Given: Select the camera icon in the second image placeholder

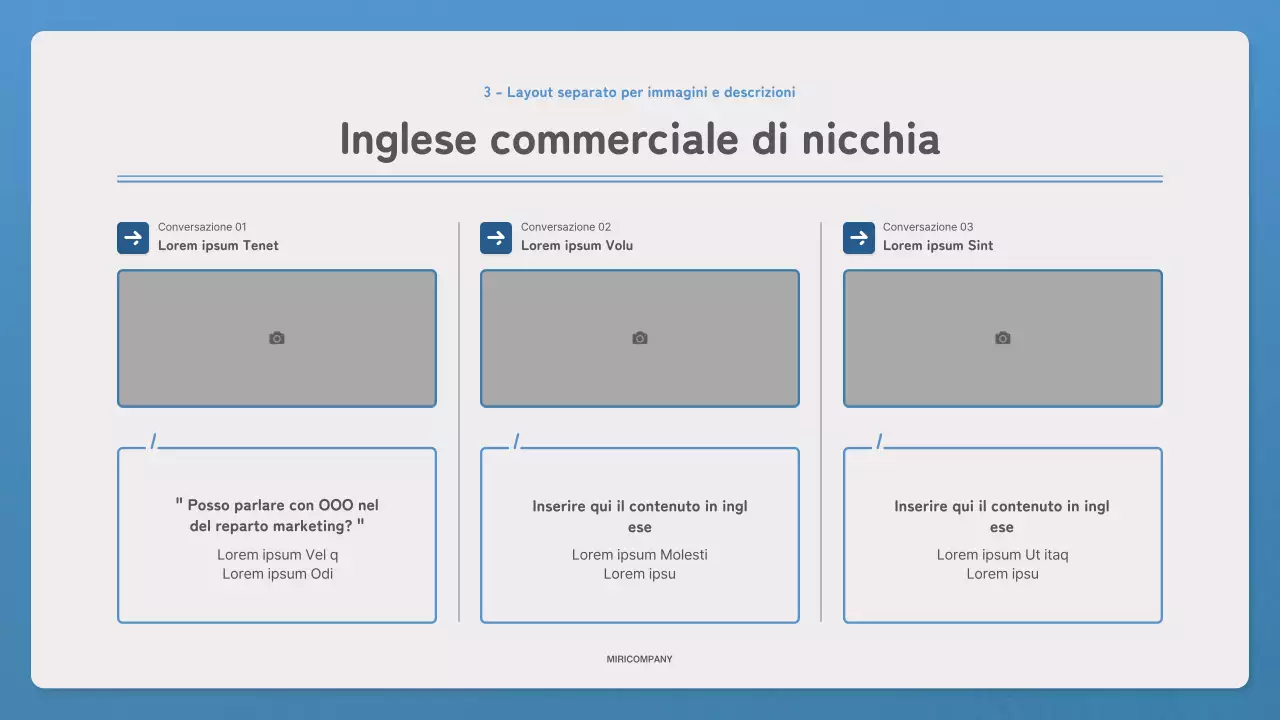Looking at the screenshot, I should 639,338.
